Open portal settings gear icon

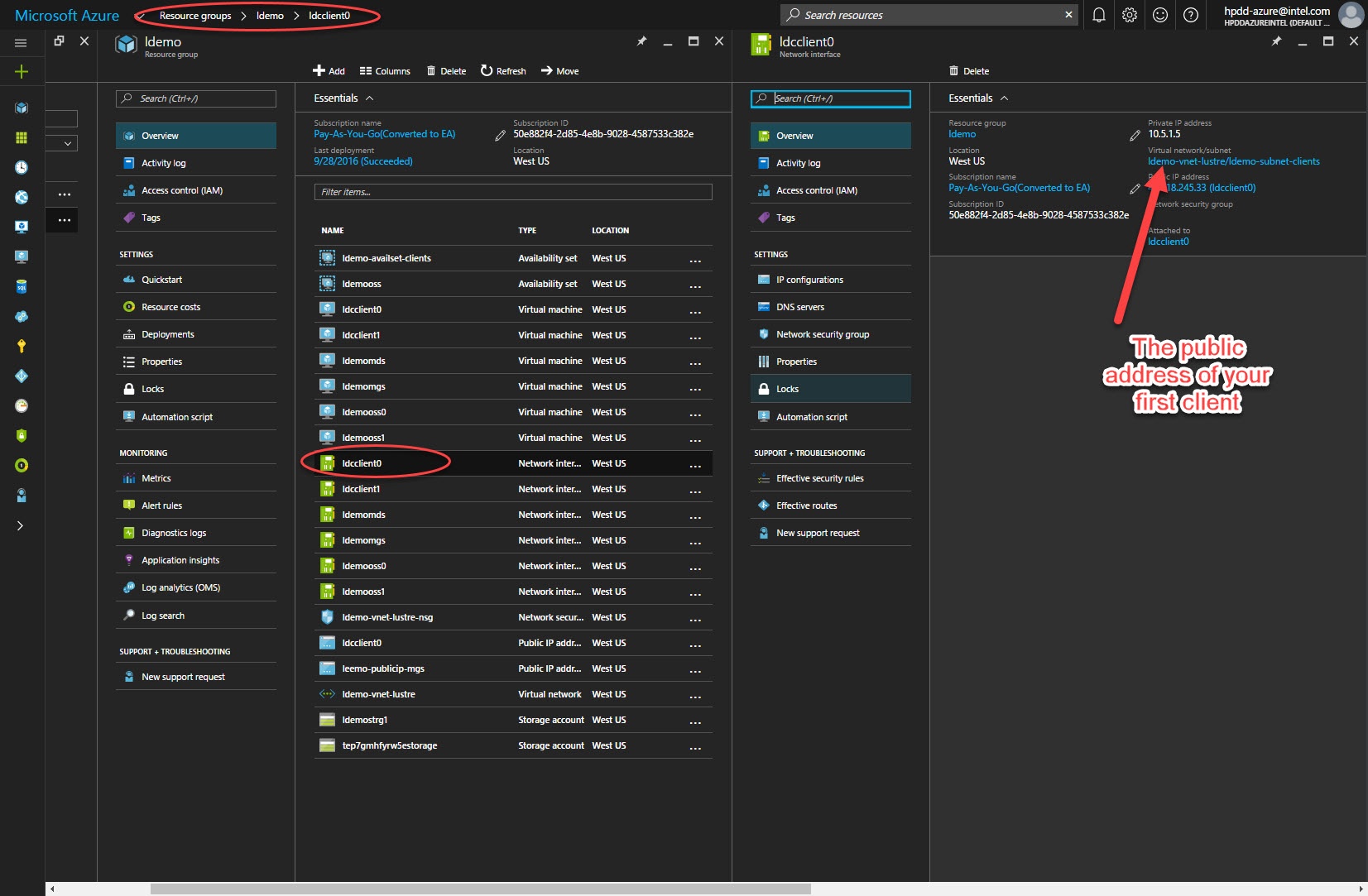(1130, 15)
